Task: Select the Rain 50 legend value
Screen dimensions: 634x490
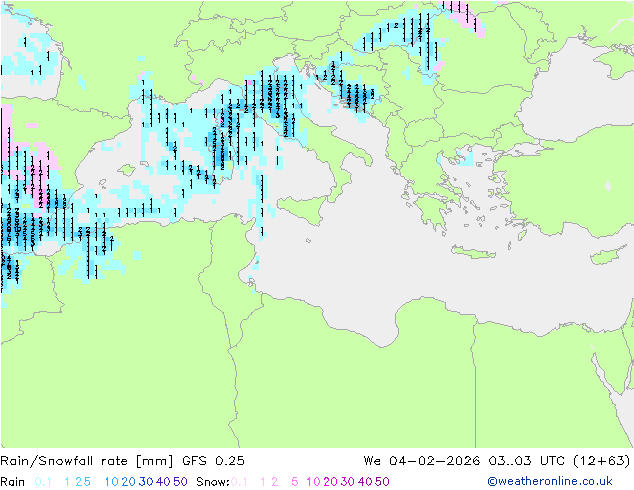Action: (180, 482)
